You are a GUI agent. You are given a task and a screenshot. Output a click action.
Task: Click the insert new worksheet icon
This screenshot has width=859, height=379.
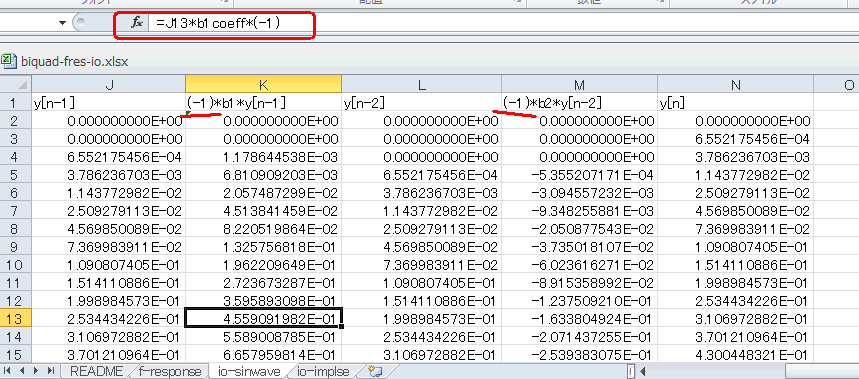point(375,371)
